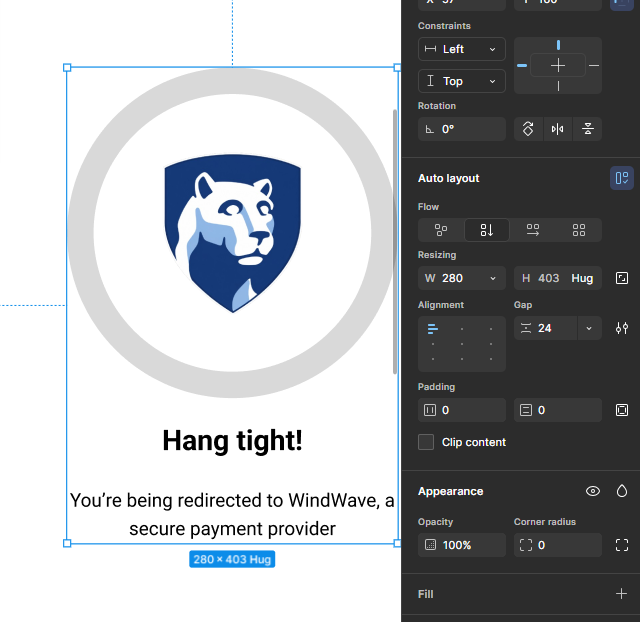Screen dimensions: 640x622
Task: Click the Corner radius field
Action: pyautogui.click(x=558, y=545)
